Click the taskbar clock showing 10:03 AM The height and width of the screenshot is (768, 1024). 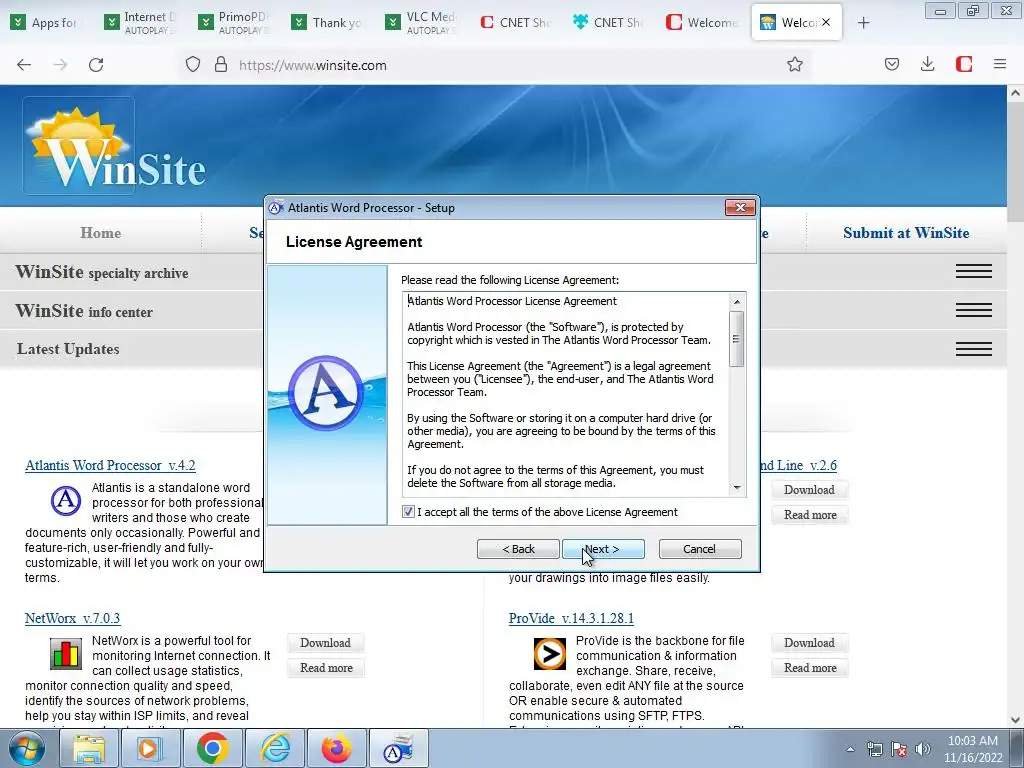point(973,749)
